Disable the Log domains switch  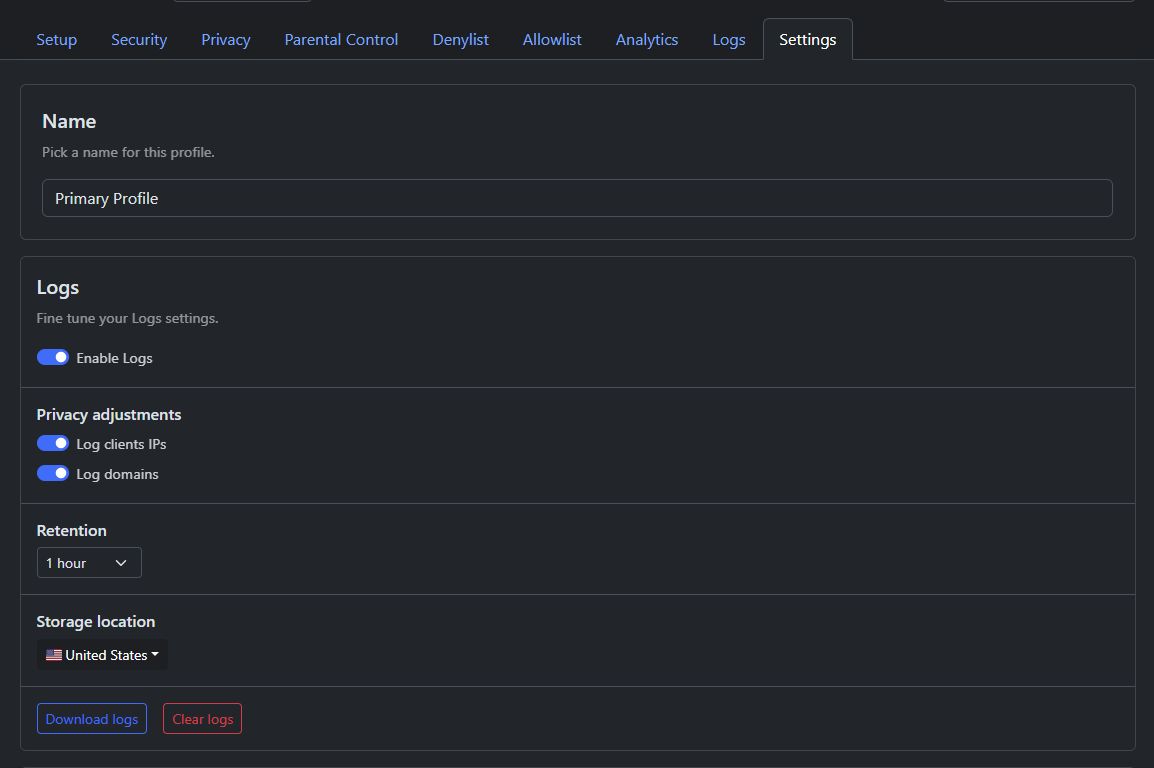[x=53, y=474]
